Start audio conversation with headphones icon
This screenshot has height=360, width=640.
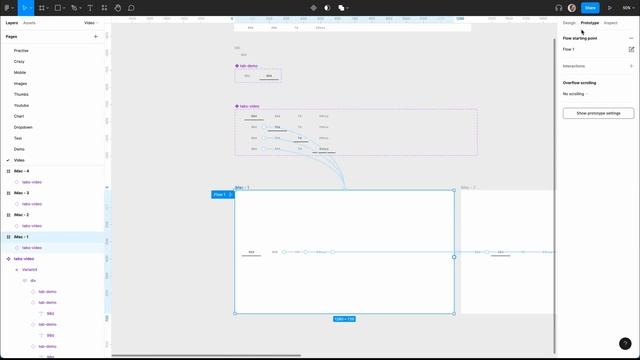pyautogui.click(x=558, y=8)
